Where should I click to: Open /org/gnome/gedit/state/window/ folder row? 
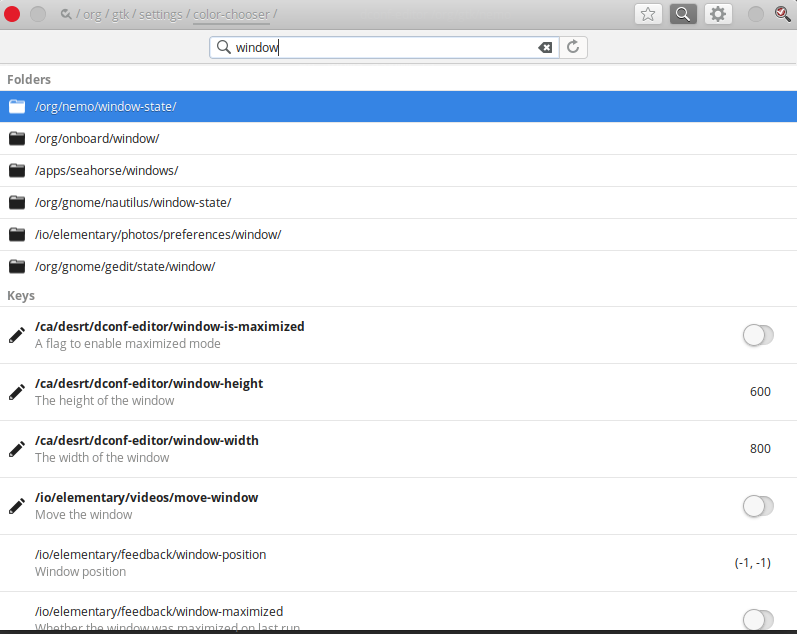coord(398,266)
